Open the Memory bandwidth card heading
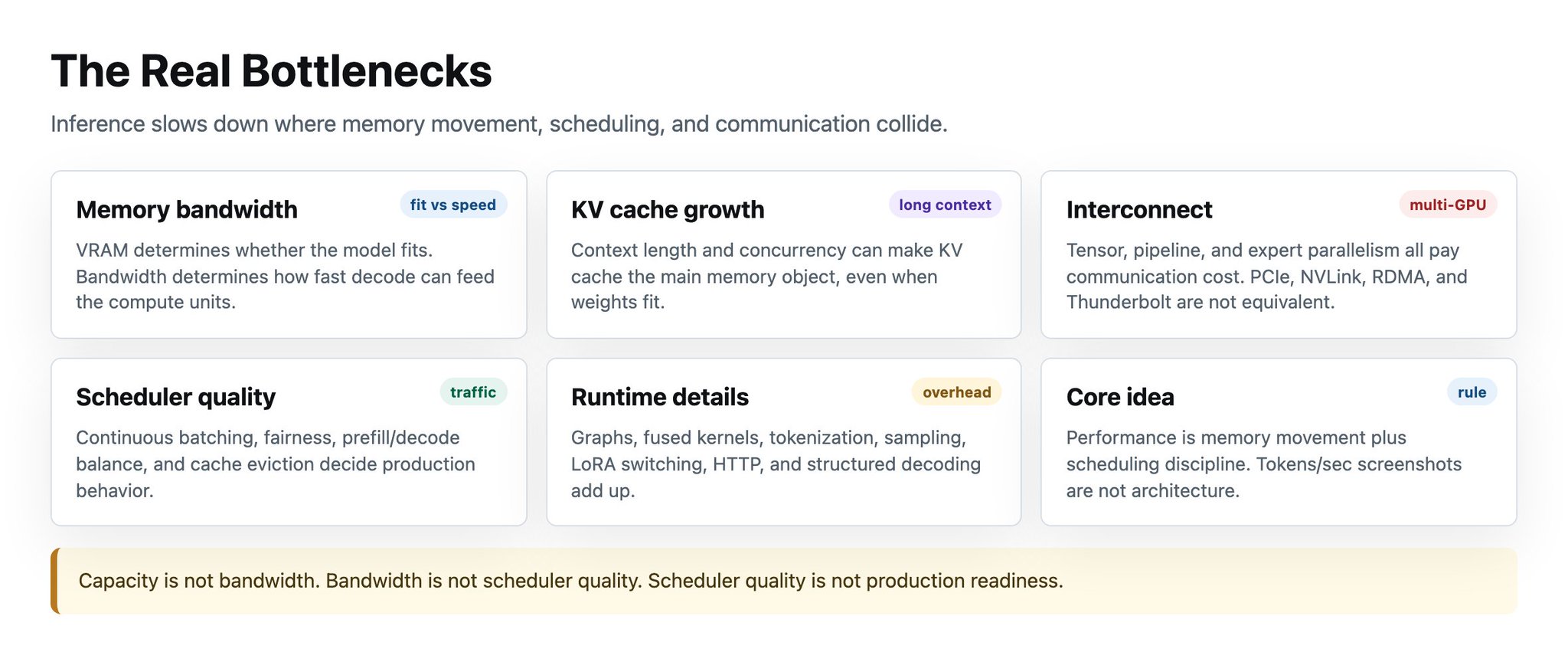Screen dimensions: 1568x662 point(187,209)
